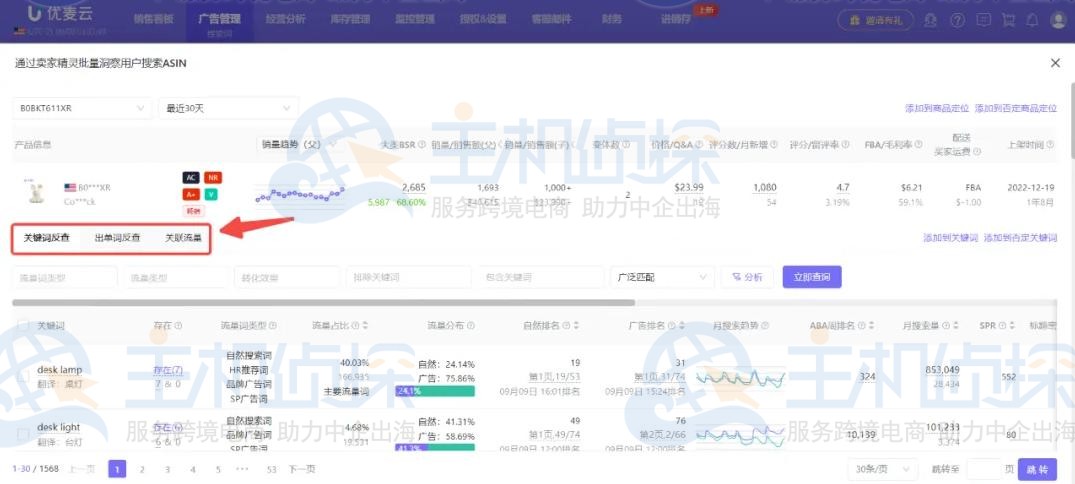
Task: Click the sales trend sparkline chart
Action: pyautogui.click(x=300, y=195)
